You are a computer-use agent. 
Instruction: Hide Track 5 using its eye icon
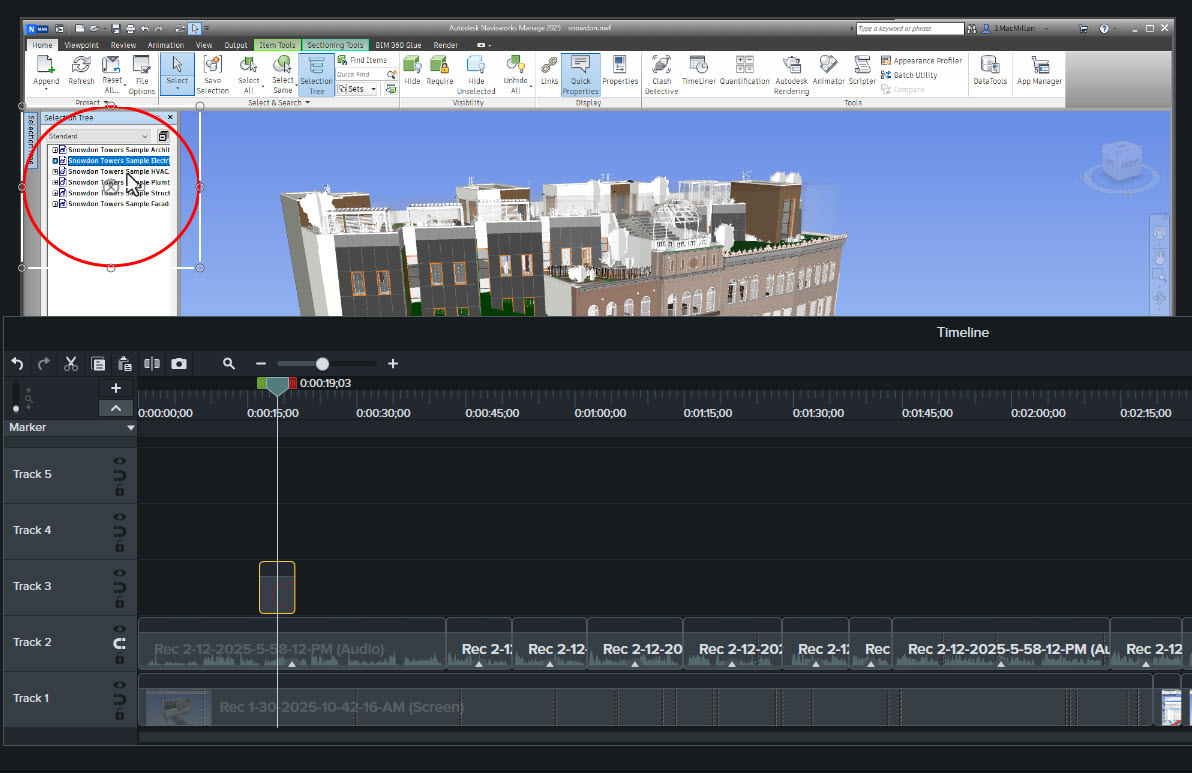click(x=120, y=461)
